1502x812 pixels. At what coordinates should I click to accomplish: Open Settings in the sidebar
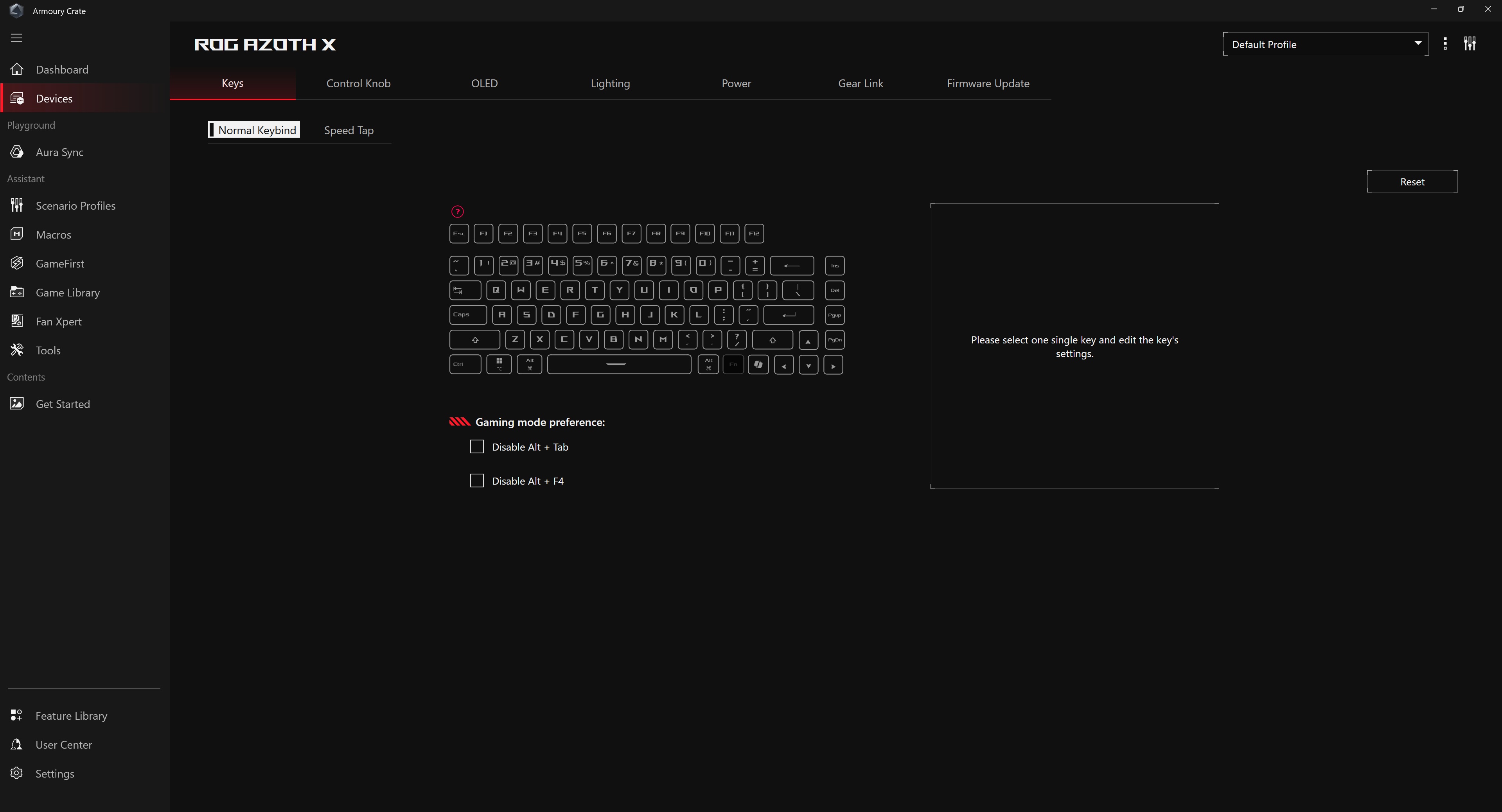(x=84, y=774)
